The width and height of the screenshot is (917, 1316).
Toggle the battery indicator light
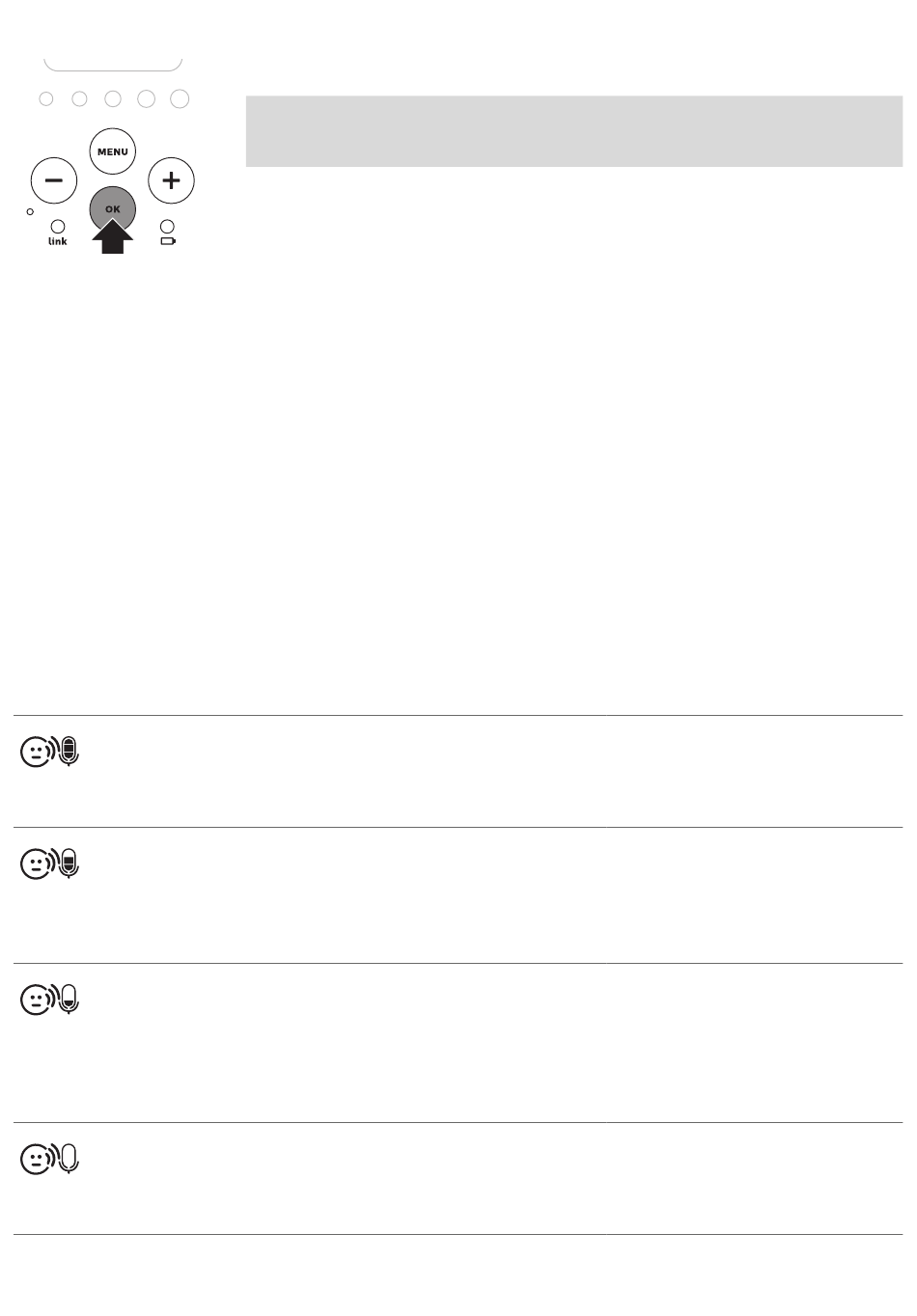click(167, 227)
